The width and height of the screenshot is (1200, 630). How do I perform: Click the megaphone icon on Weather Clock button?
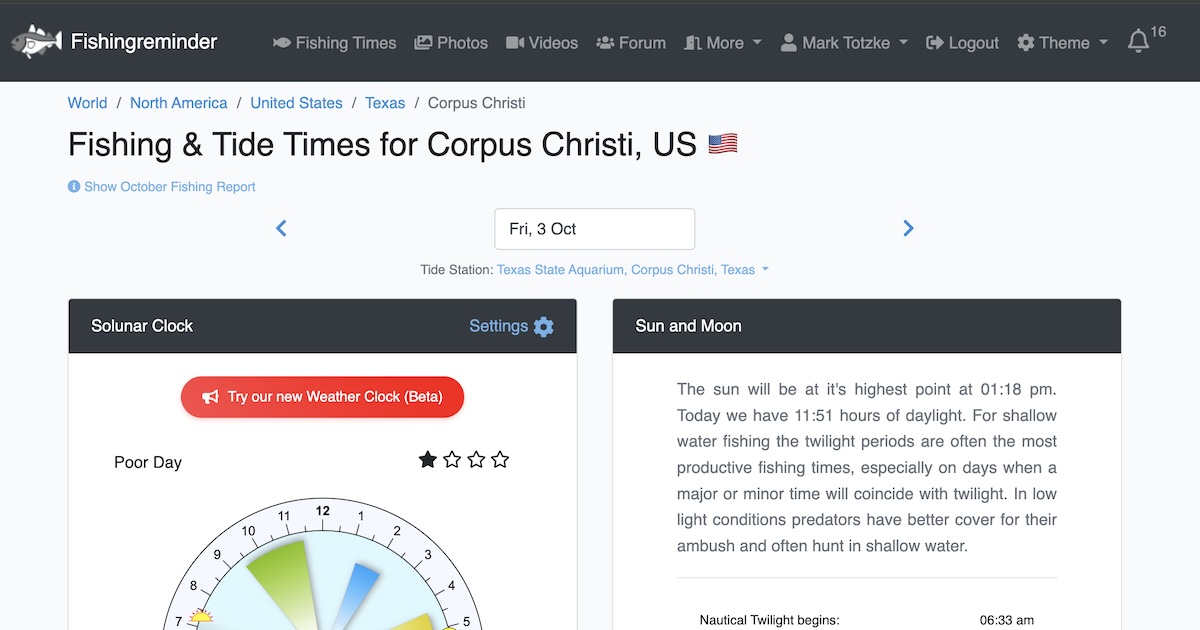tap(210, 397)
